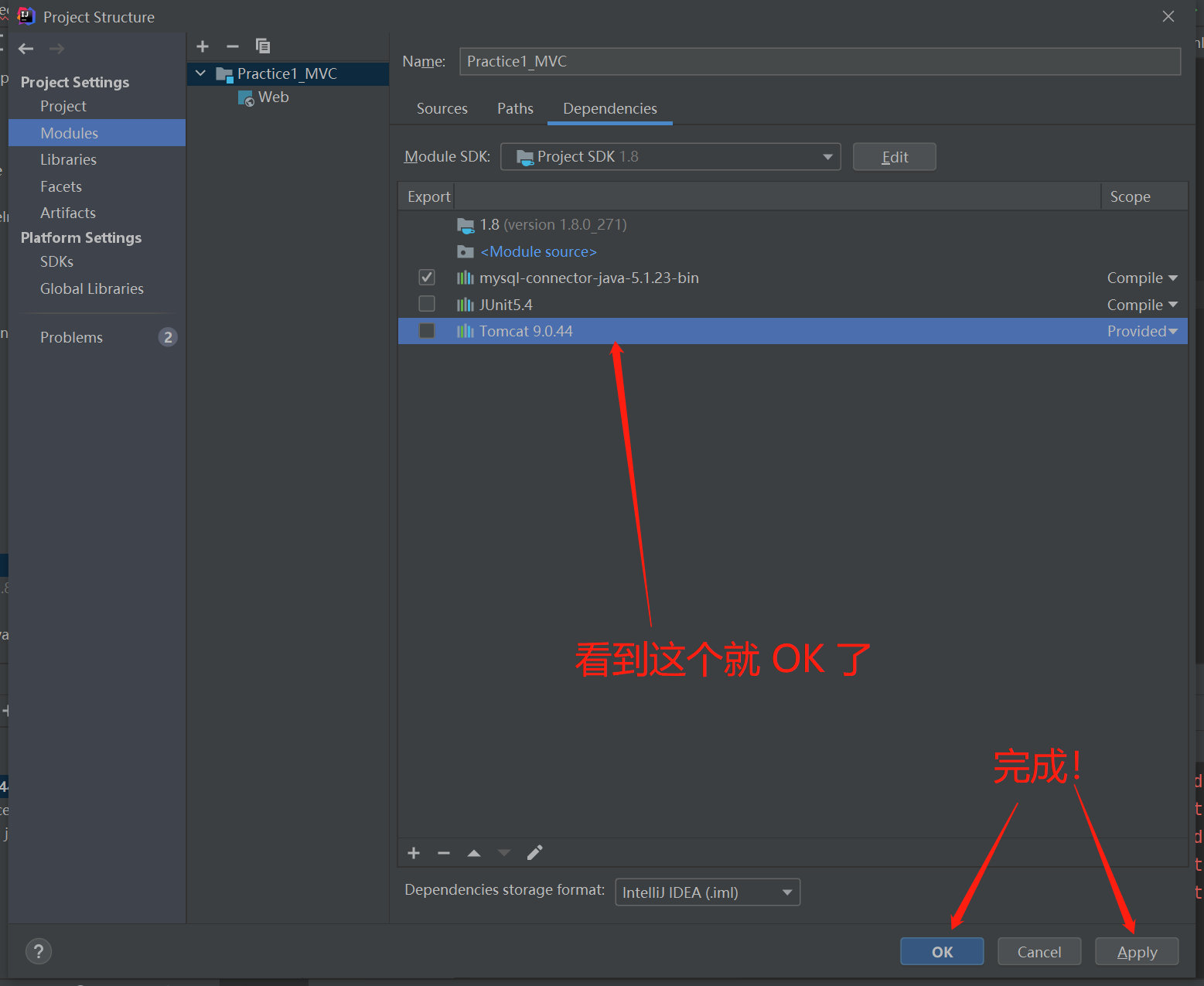Select the Dependencies tab
Screen dimensions: 1204x986
(x=609, y=108)
